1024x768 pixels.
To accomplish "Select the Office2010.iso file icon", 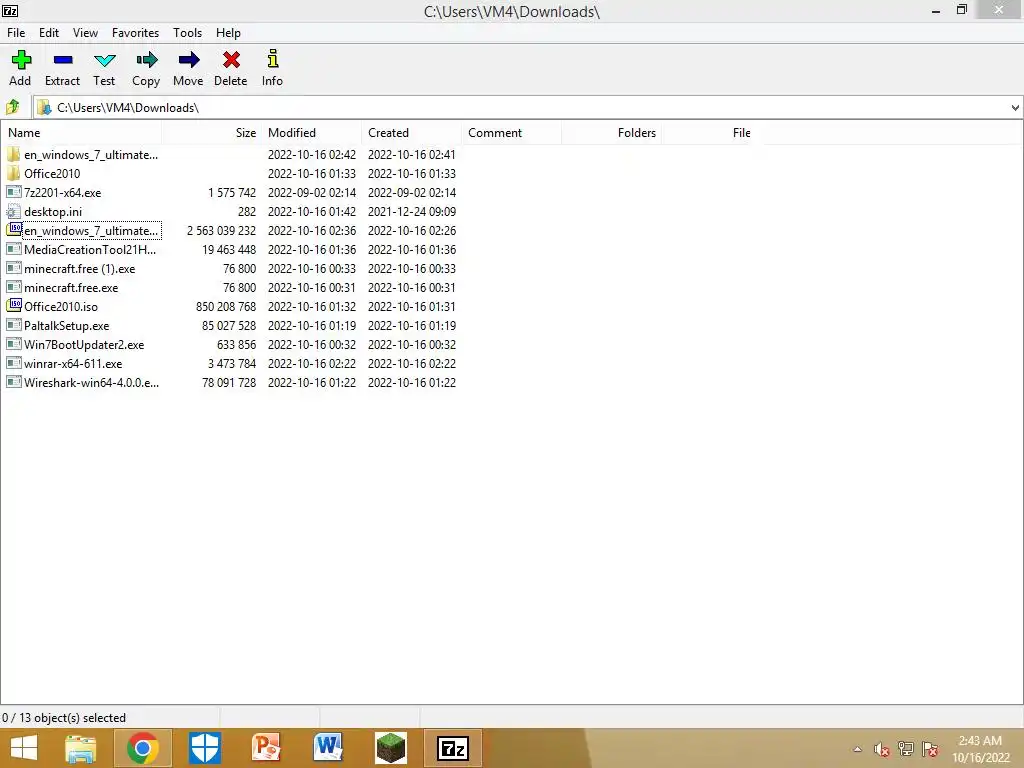I will coord(14,306).
